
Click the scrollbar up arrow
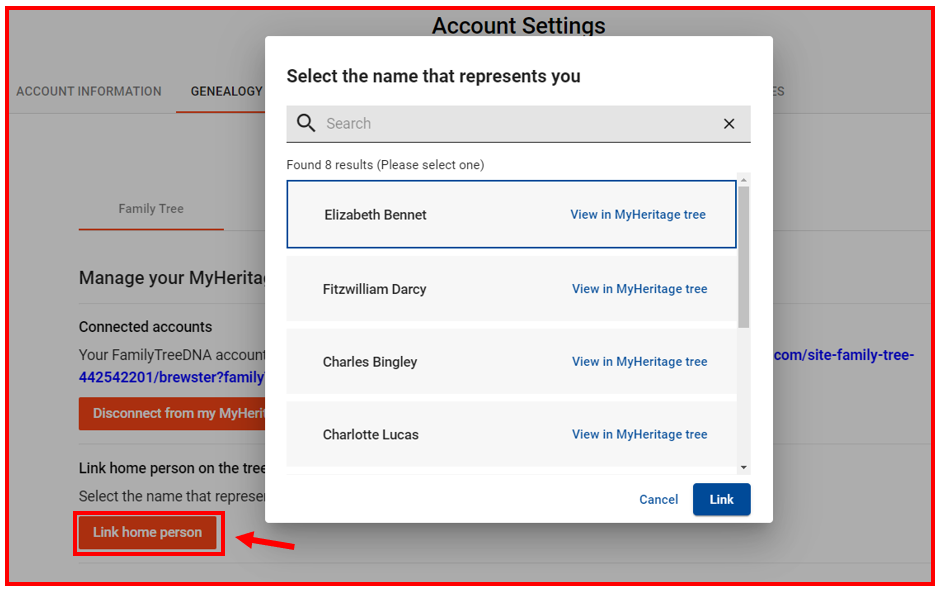[x=744, y=180]
